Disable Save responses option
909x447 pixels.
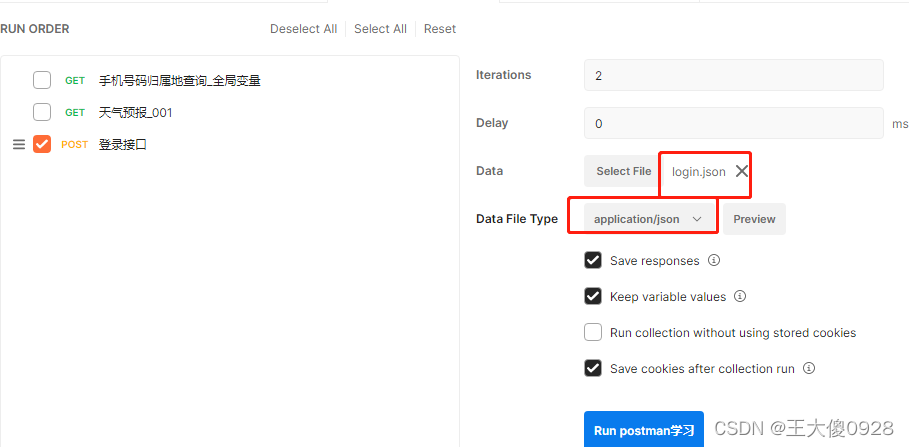(592, 260)
